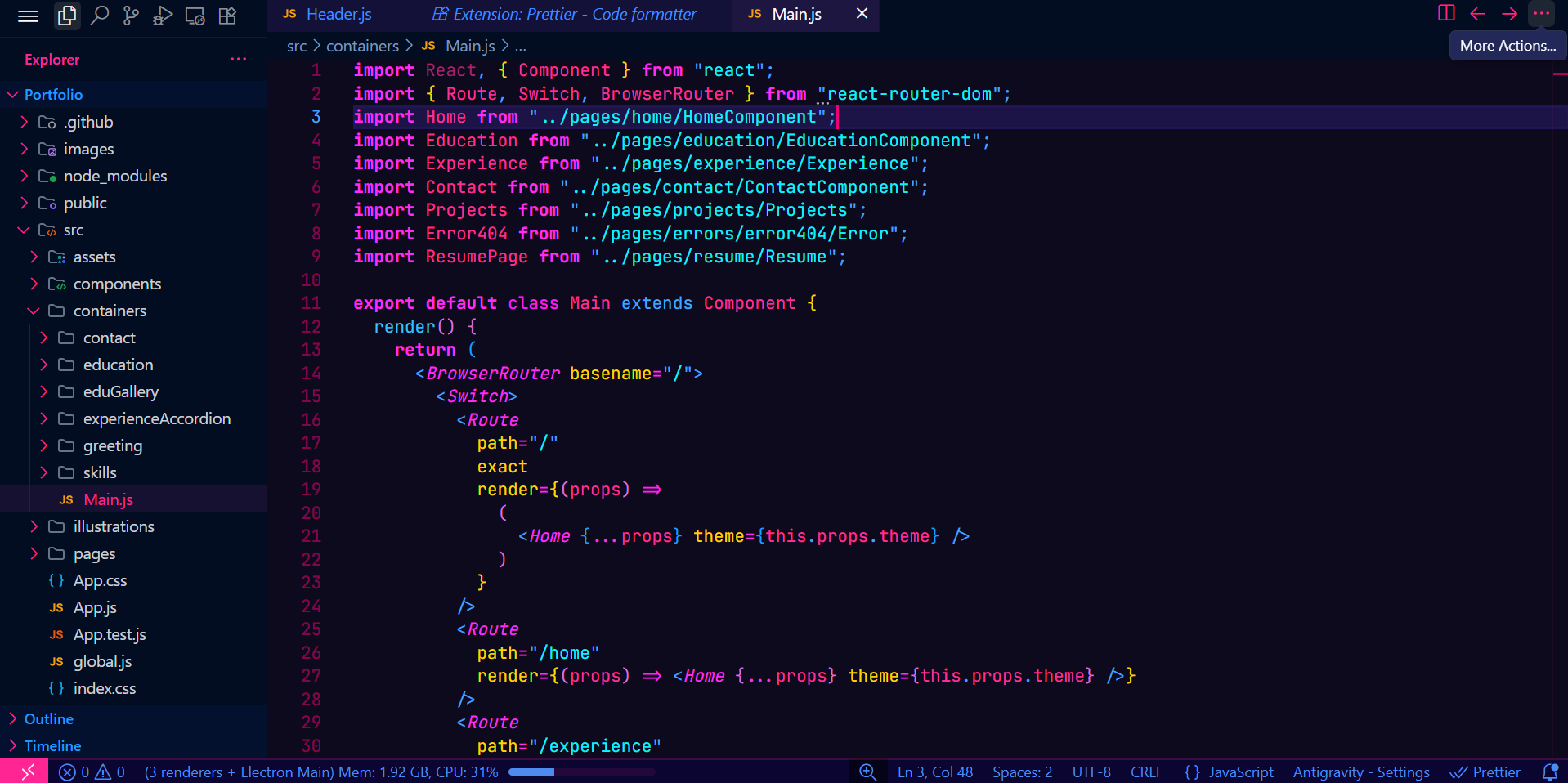This screenshot has width=1568, height=783.
Task: Open the Run and Debug view icon
Action: [x=163, y=16]
